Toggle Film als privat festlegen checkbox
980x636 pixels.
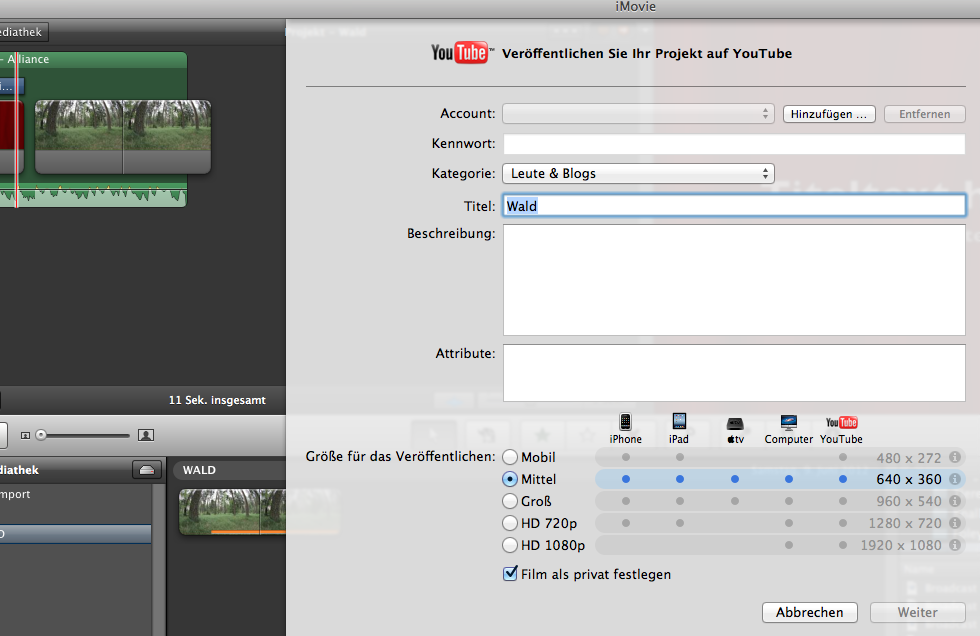pyautogui.click(x=510, y=574)
